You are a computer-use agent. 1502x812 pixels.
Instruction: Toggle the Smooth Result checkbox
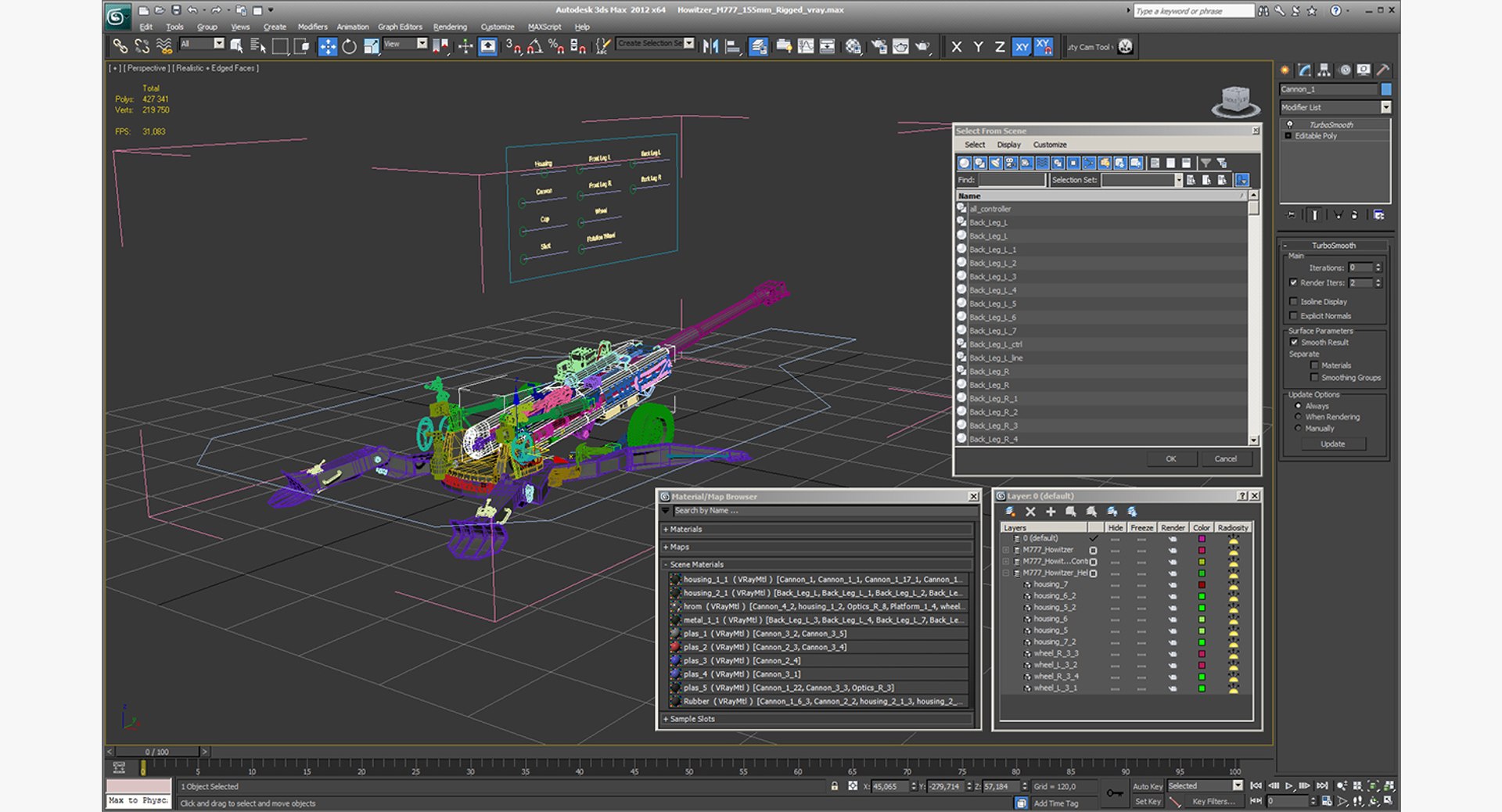[x=1294, y=342]
